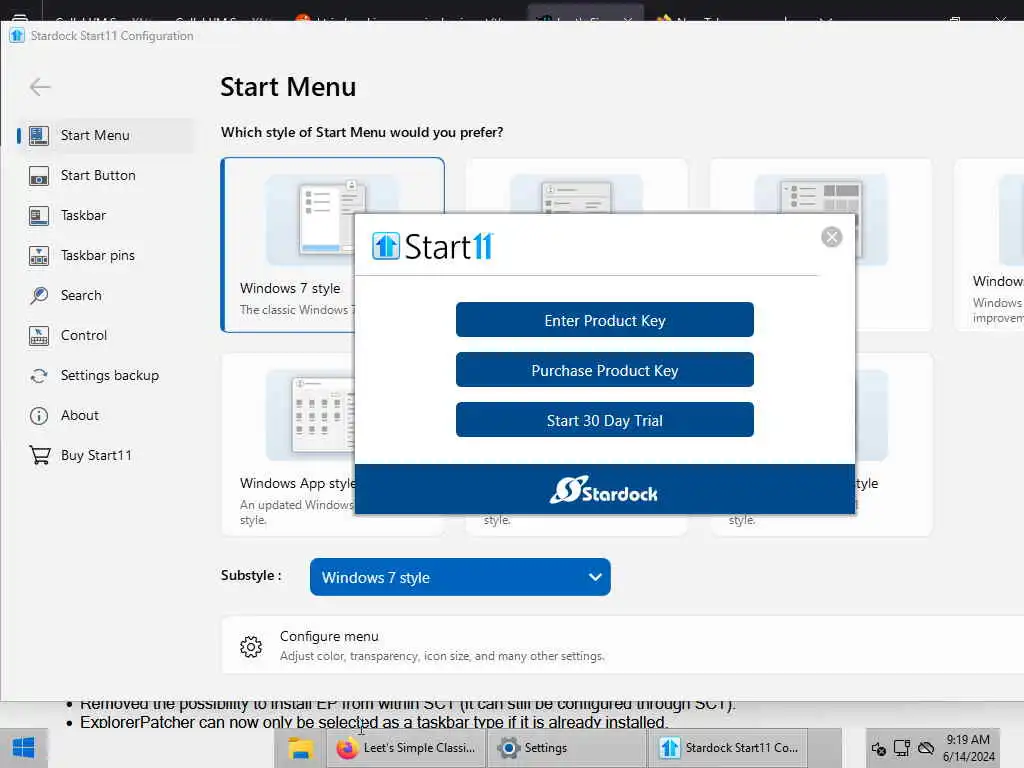Click Enter Product Key button

605,320
